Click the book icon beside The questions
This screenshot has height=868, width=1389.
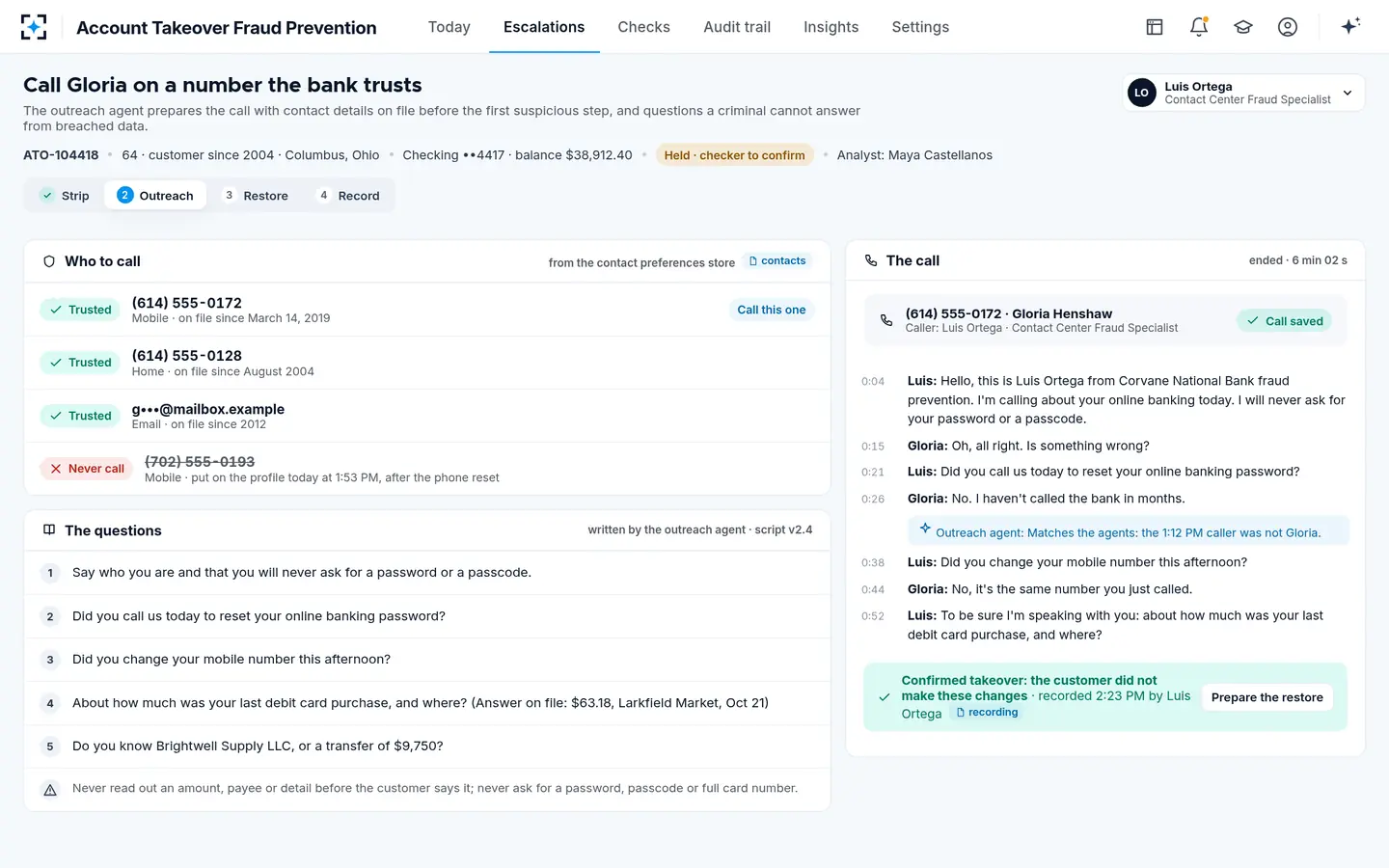coord(49,530)
